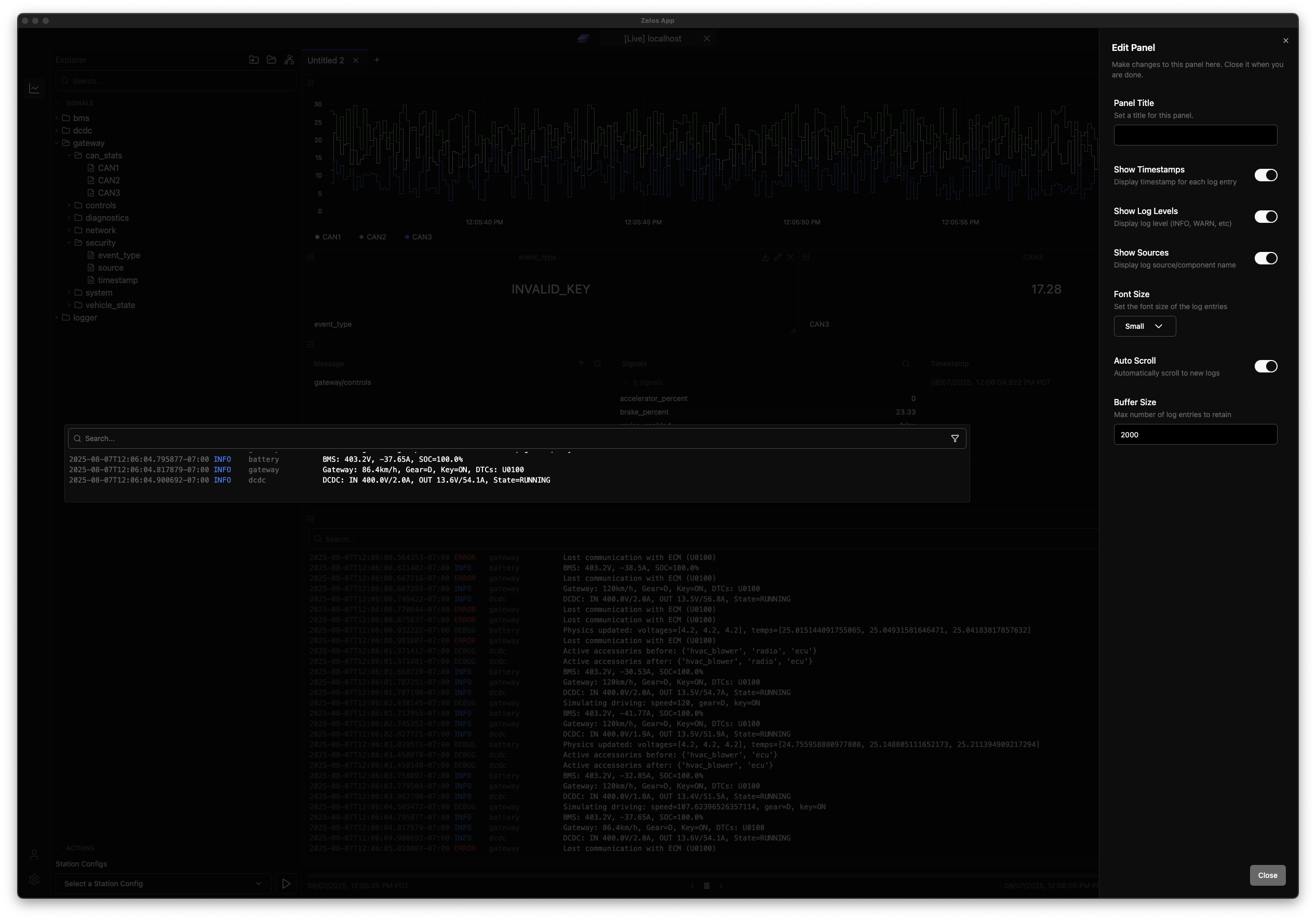Collapse the 5 signals row
The image size is (1316, 920).
(624, 382)
